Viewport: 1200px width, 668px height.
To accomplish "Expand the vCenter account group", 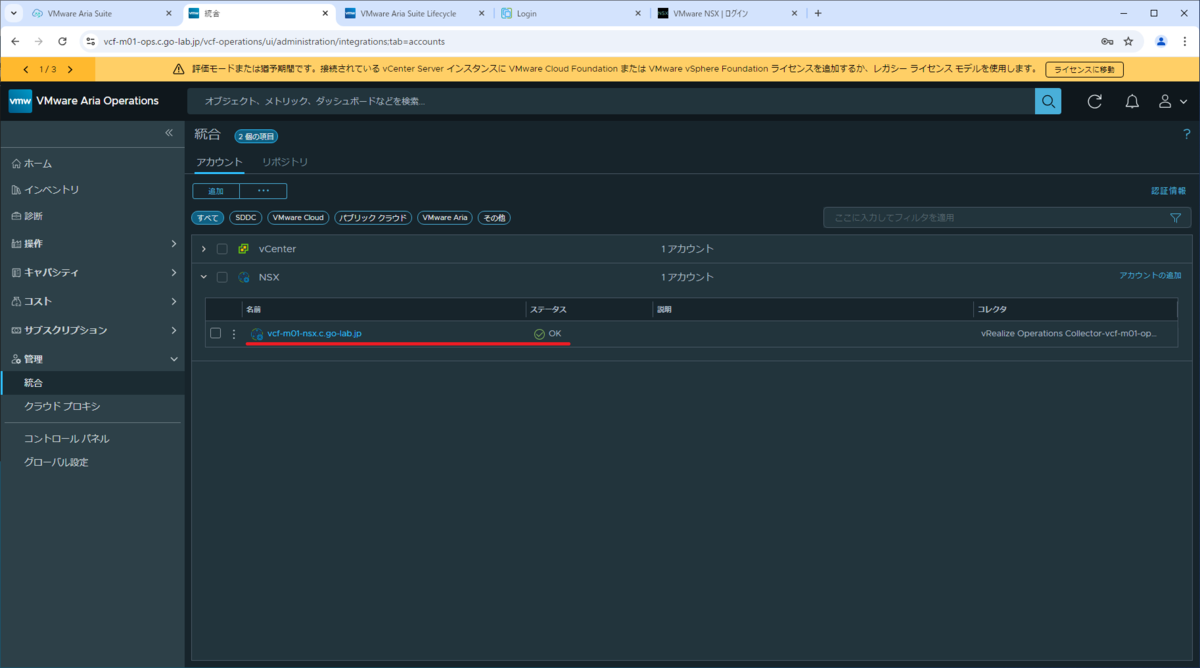I will point(204,248).
